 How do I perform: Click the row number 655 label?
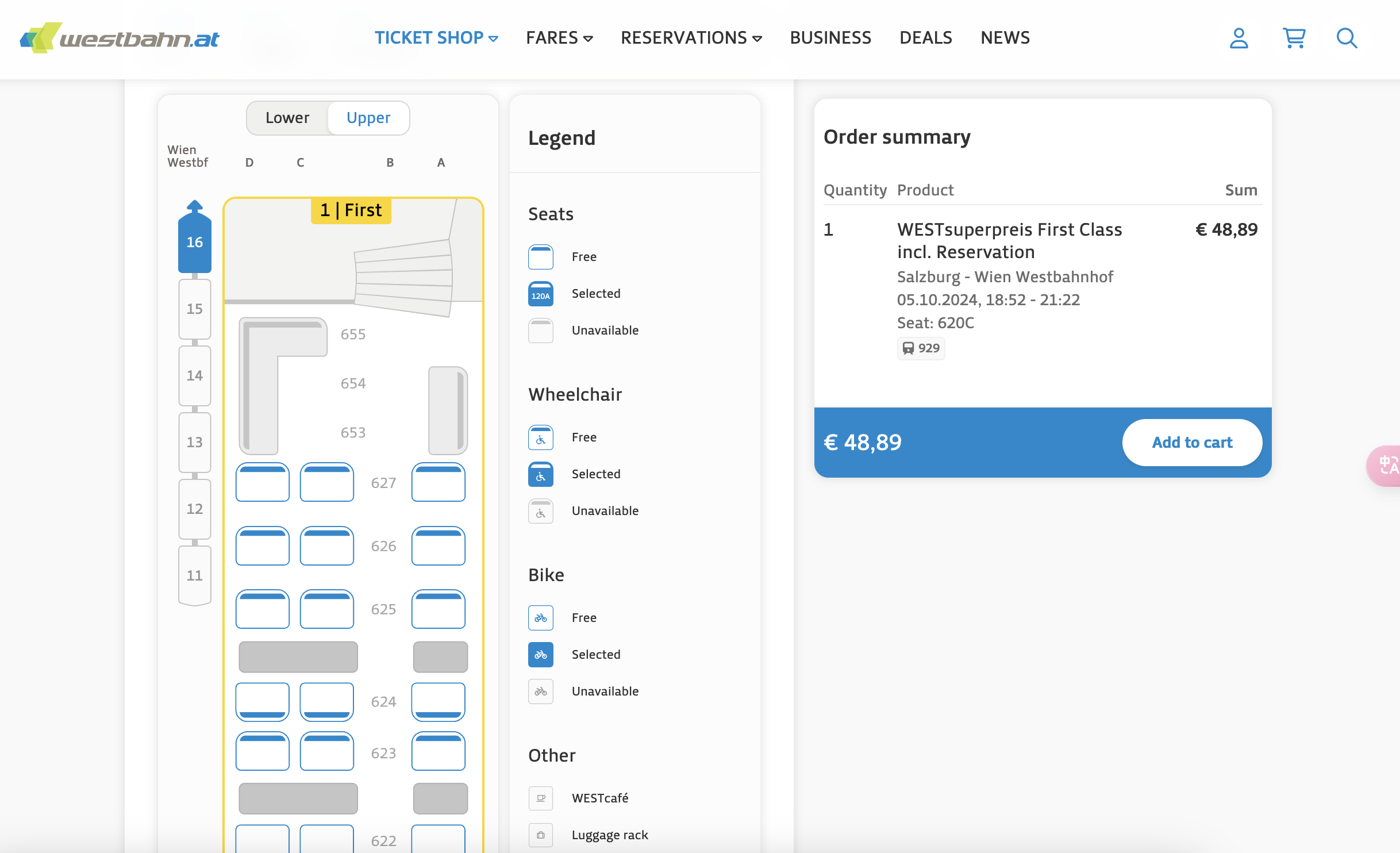coord(353,335)
